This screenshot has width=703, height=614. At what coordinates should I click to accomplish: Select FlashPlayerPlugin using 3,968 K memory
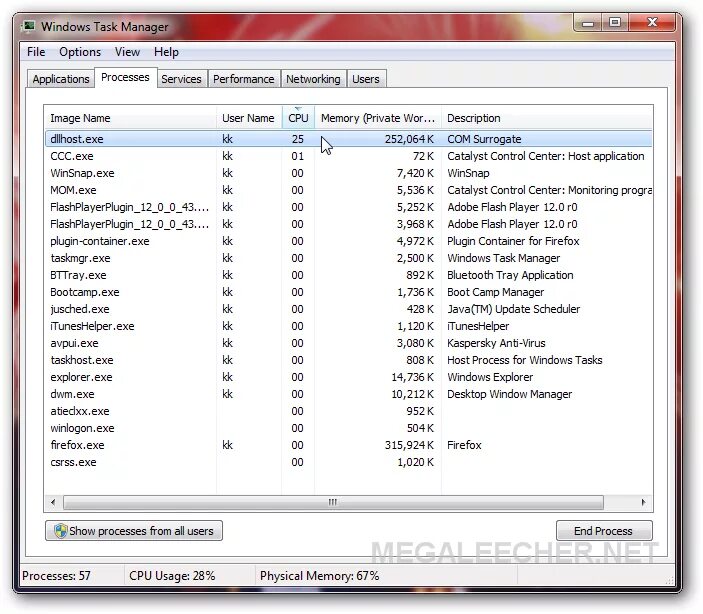(348, 224)
